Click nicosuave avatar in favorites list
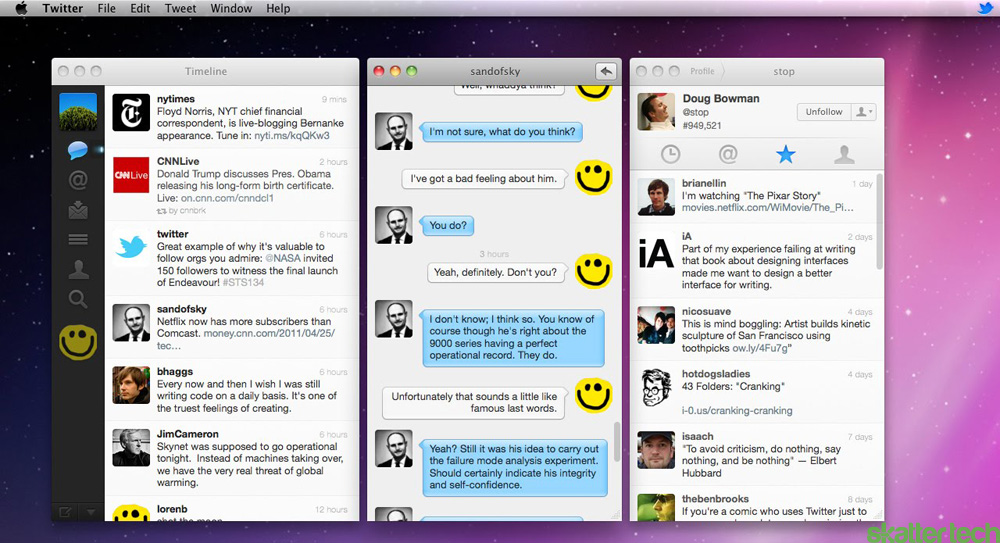Screen dimensions: 1000x543 656,325
